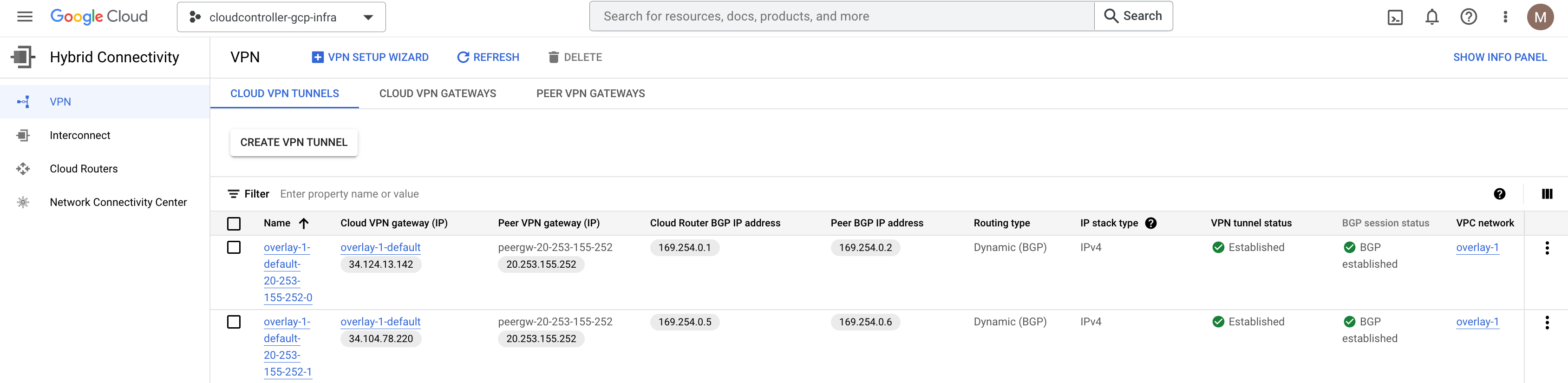Viewport: 1568px width, 383px height.
Task: Open column display options icon
Action: [1547, 194]
